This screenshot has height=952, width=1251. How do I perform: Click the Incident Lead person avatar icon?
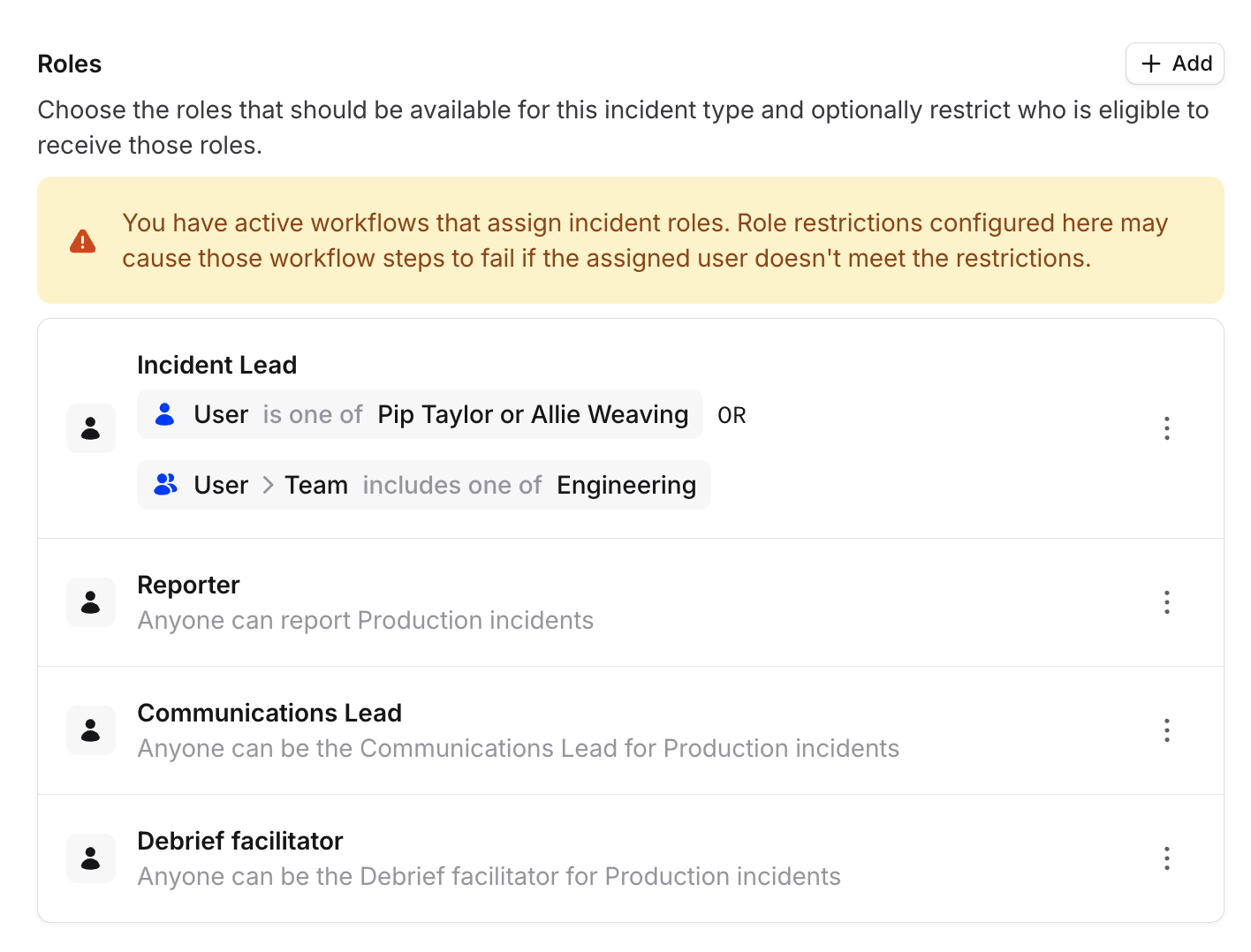coord(90,427)
